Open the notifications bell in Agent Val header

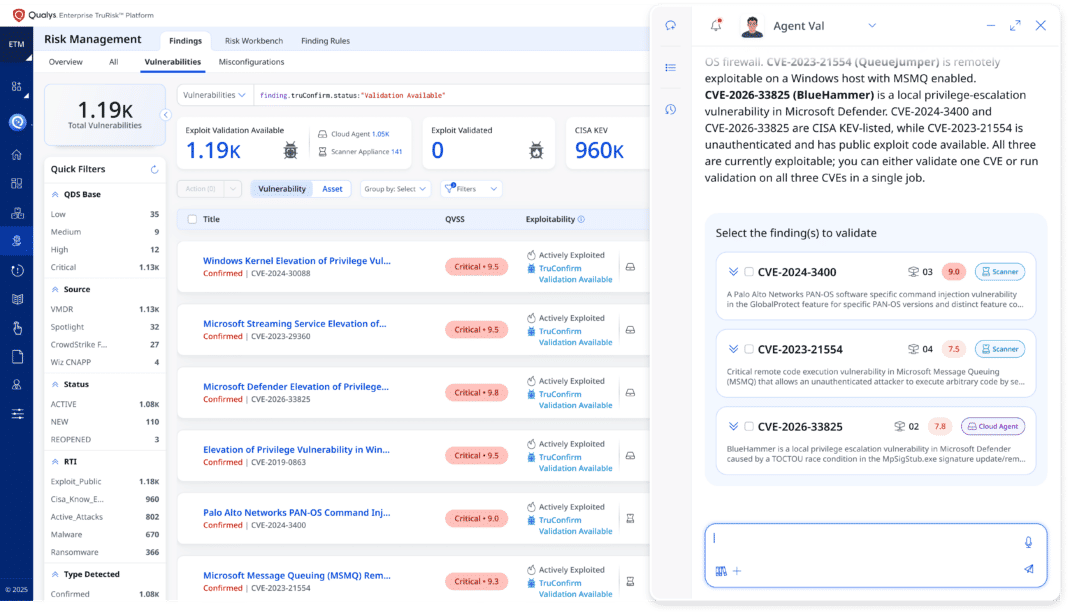click(716, 25)
